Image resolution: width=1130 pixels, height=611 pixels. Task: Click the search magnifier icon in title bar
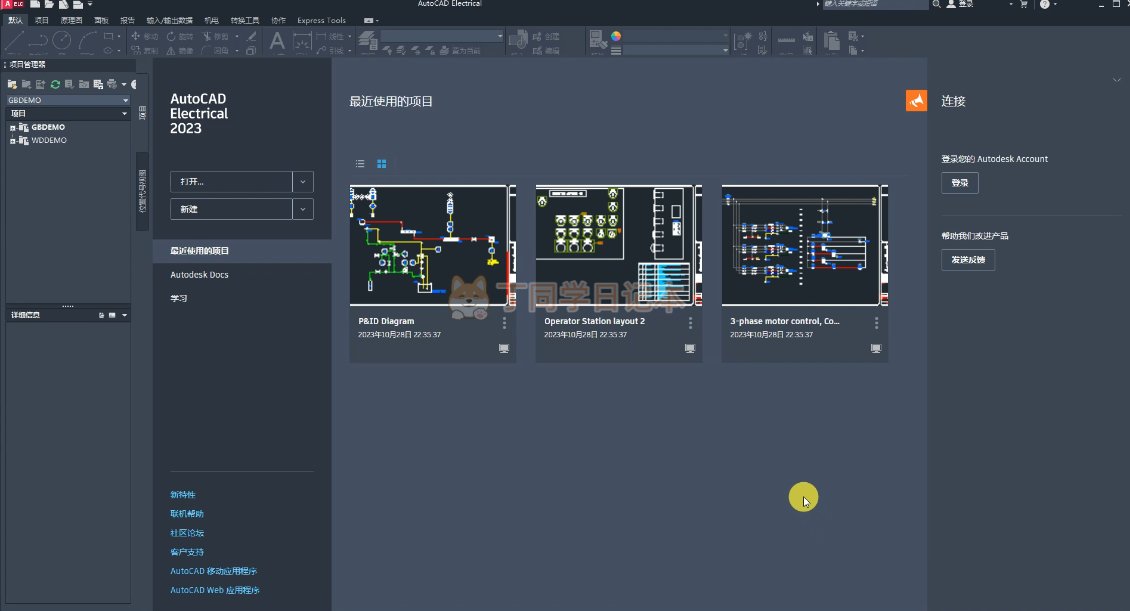(936, 5)
